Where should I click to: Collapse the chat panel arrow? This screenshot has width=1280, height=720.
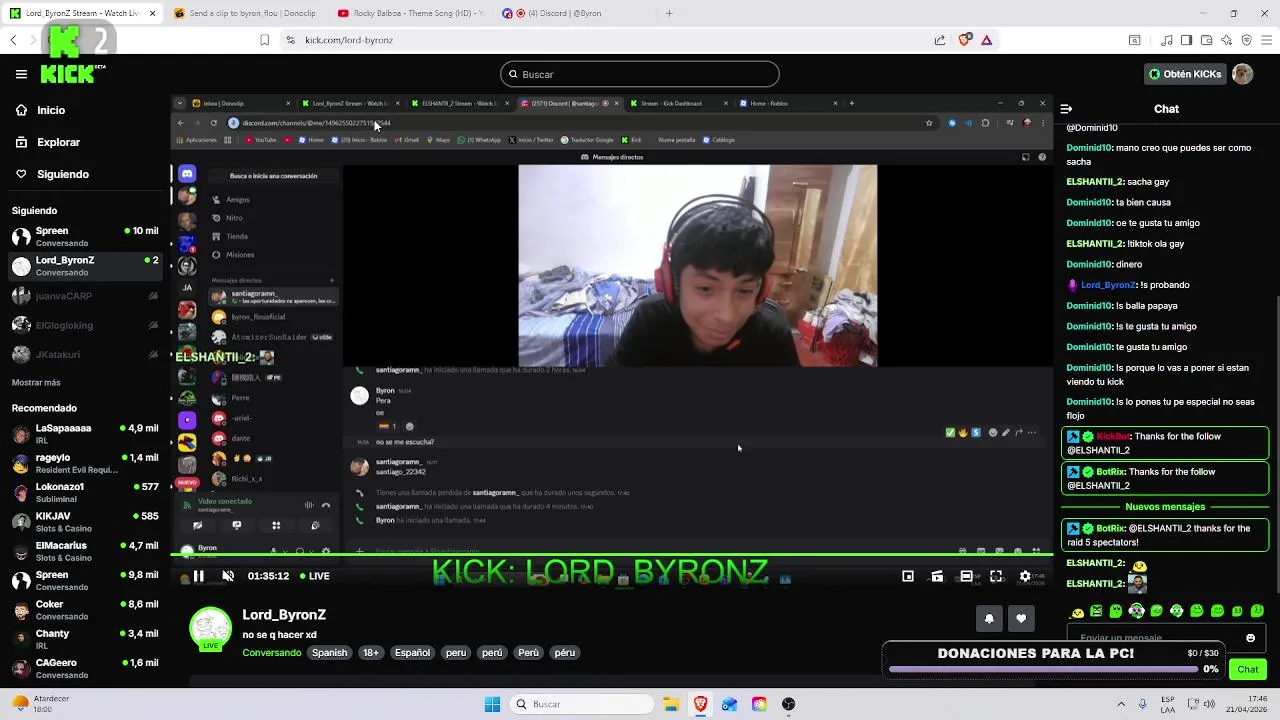click(x=1066, y=109)
